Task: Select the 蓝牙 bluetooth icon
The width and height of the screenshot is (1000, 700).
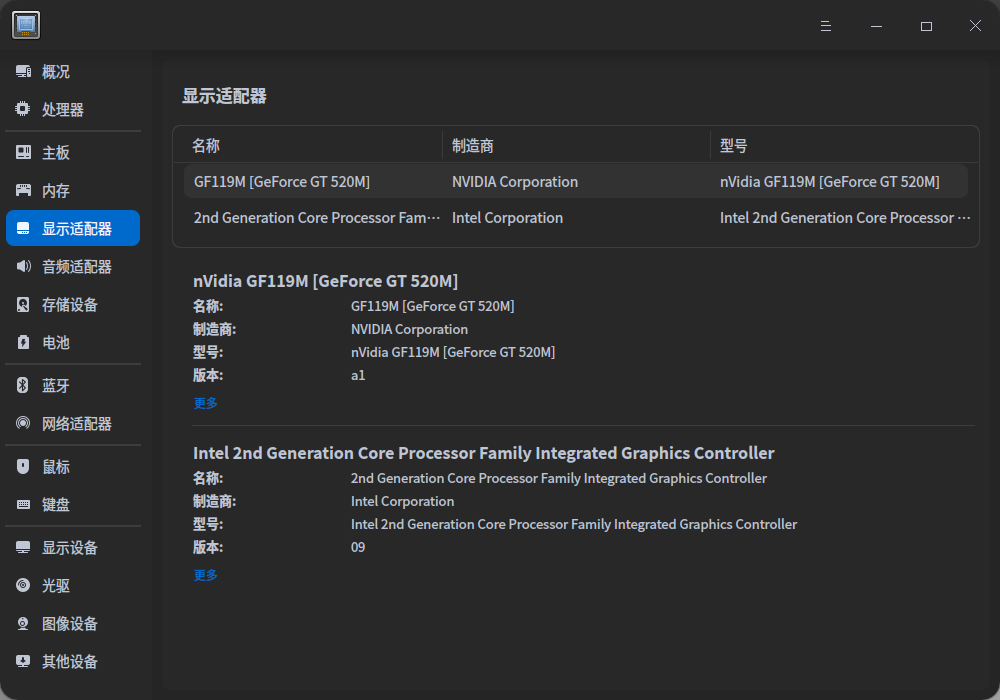Action: pos(23,386)
